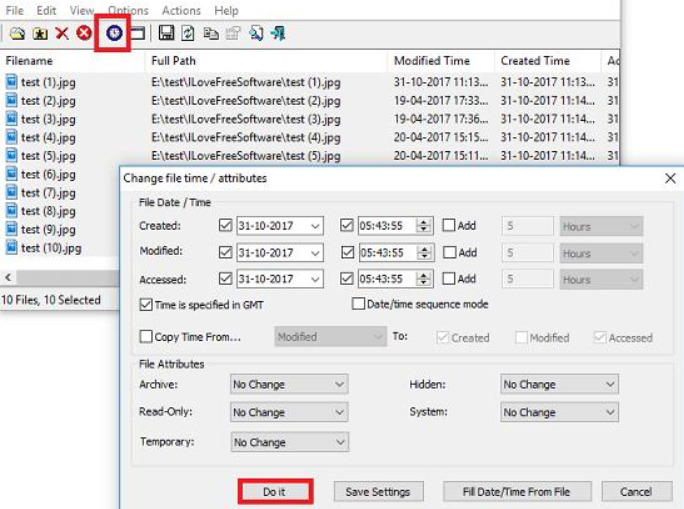This screenshot has height=509, width=684.
Task: Clear all files with red circle icon
Action: [x=84, y=33]
